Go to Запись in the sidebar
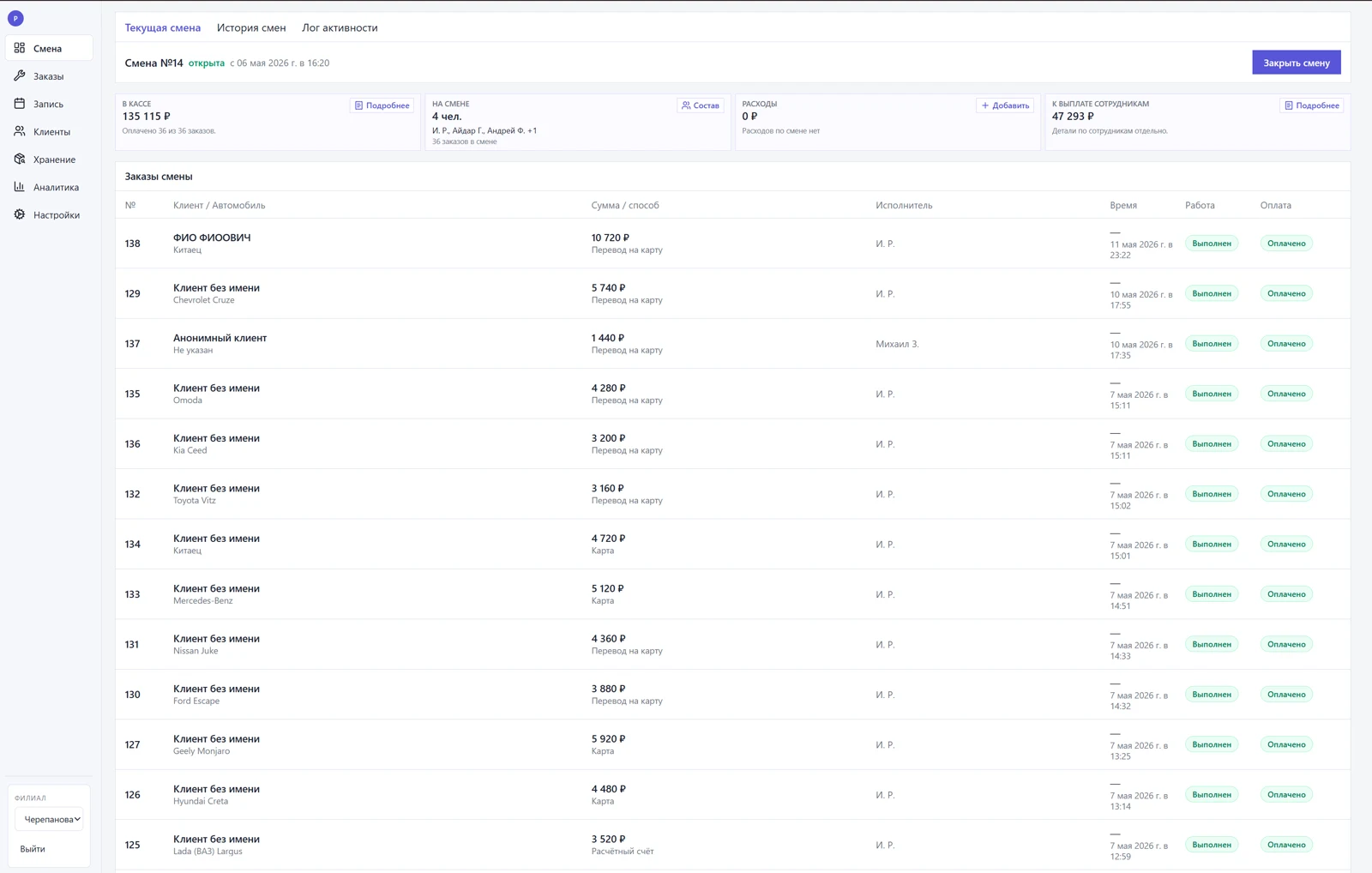Screen dimensions: 1372x873 point(49,104)
